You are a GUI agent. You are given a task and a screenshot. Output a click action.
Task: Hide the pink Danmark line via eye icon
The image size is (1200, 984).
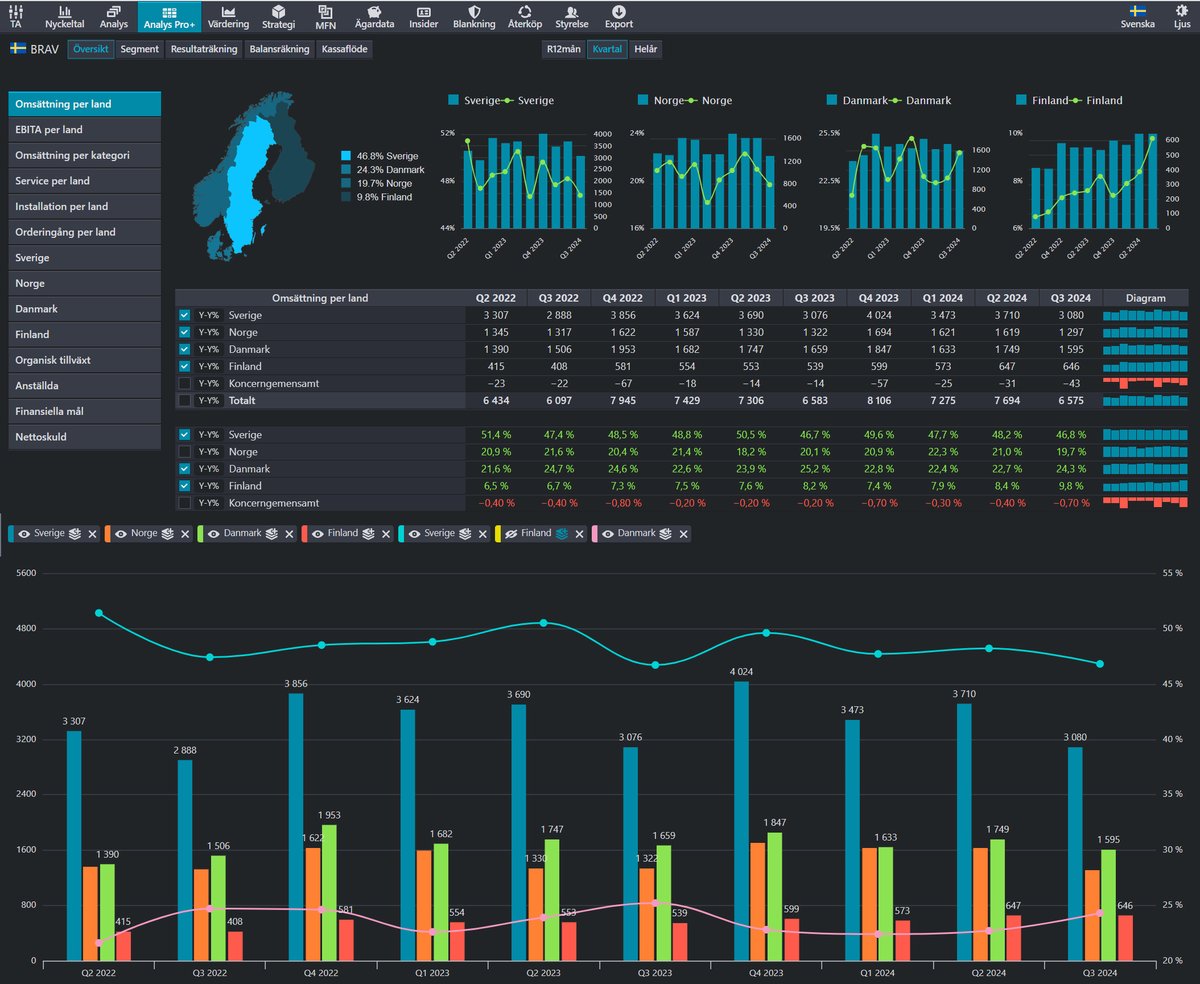tap(608, 534)
